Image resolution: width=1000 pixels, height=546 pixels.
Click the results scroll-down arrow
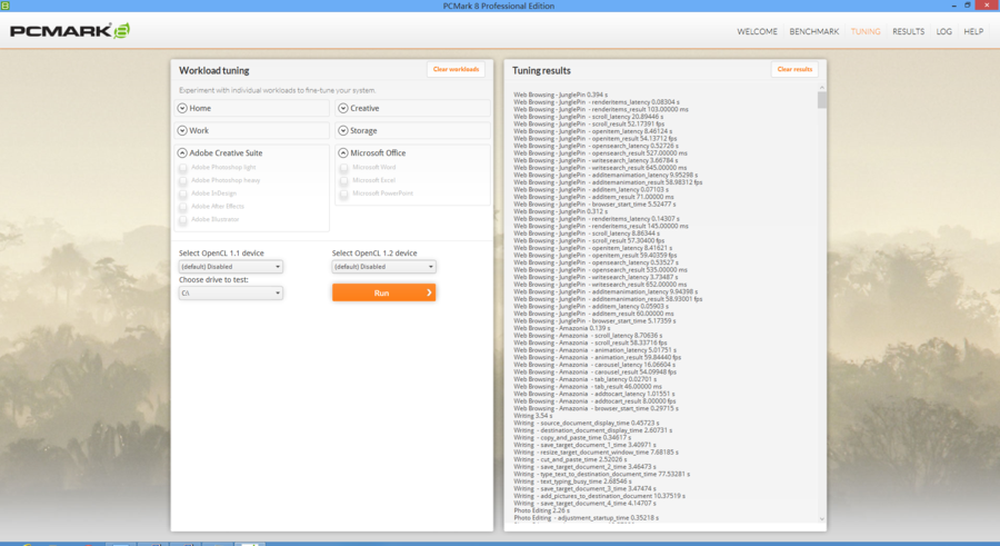click(821, 519)
